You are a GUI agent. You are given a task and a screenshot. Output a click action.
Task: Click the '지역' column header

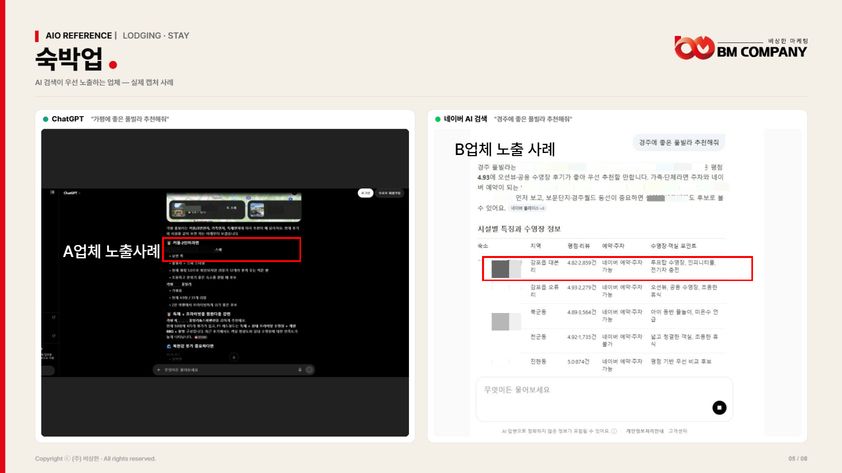tap(535, 246)
